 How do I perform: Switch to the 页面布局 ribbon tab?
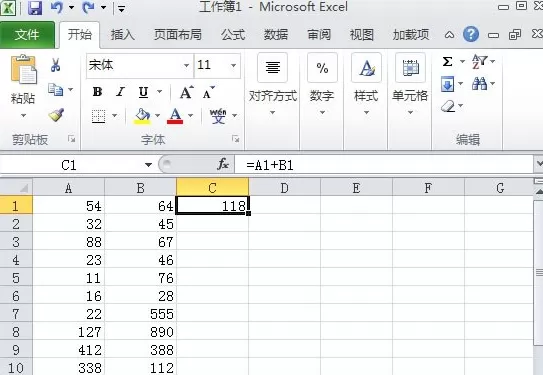point(178,35)
